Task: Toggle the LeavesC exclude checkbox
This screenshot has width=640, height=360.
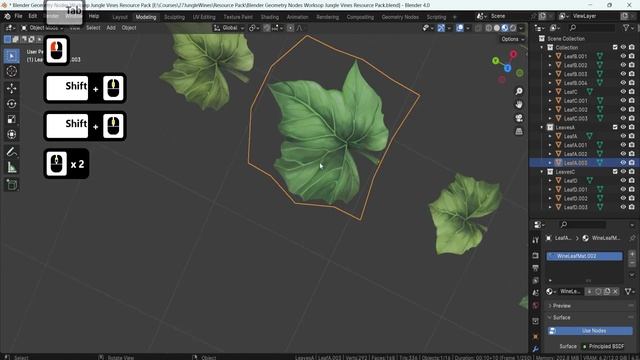Action: [x=615, y=171]
